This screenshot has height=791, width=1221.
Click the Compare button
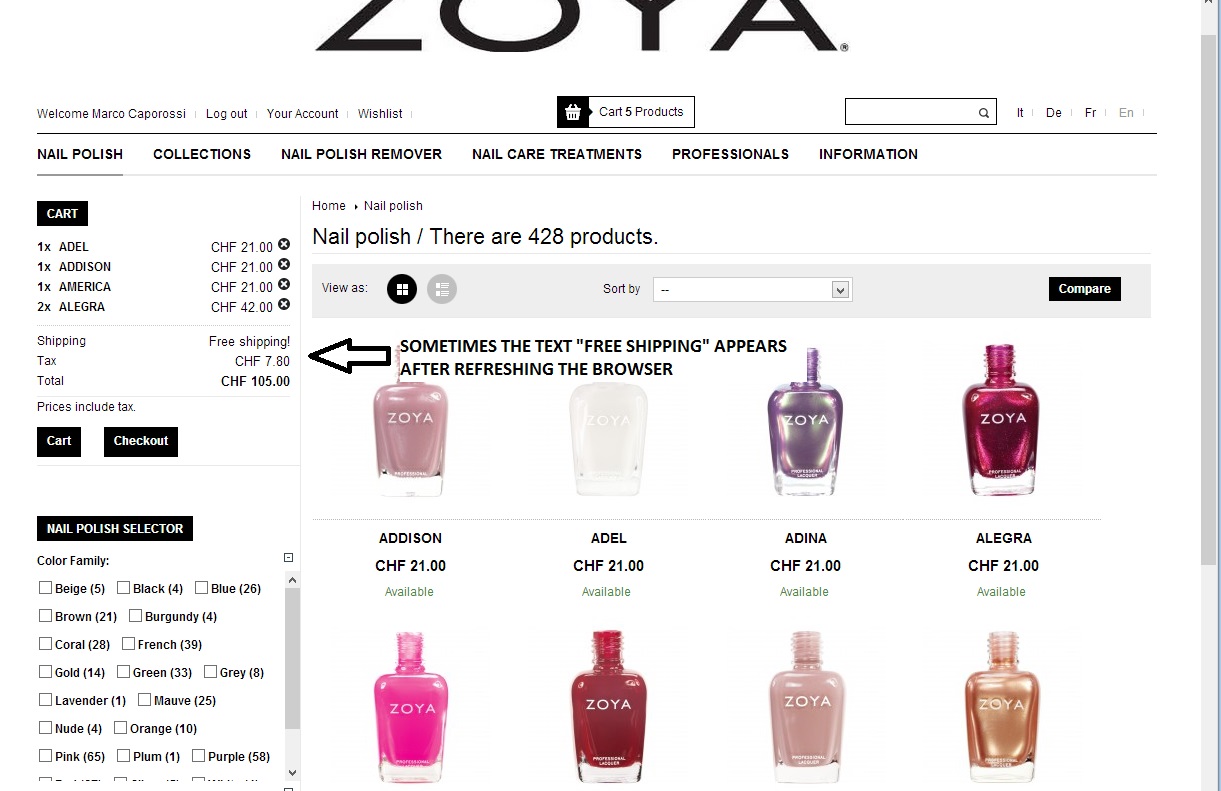point(1085,289)
